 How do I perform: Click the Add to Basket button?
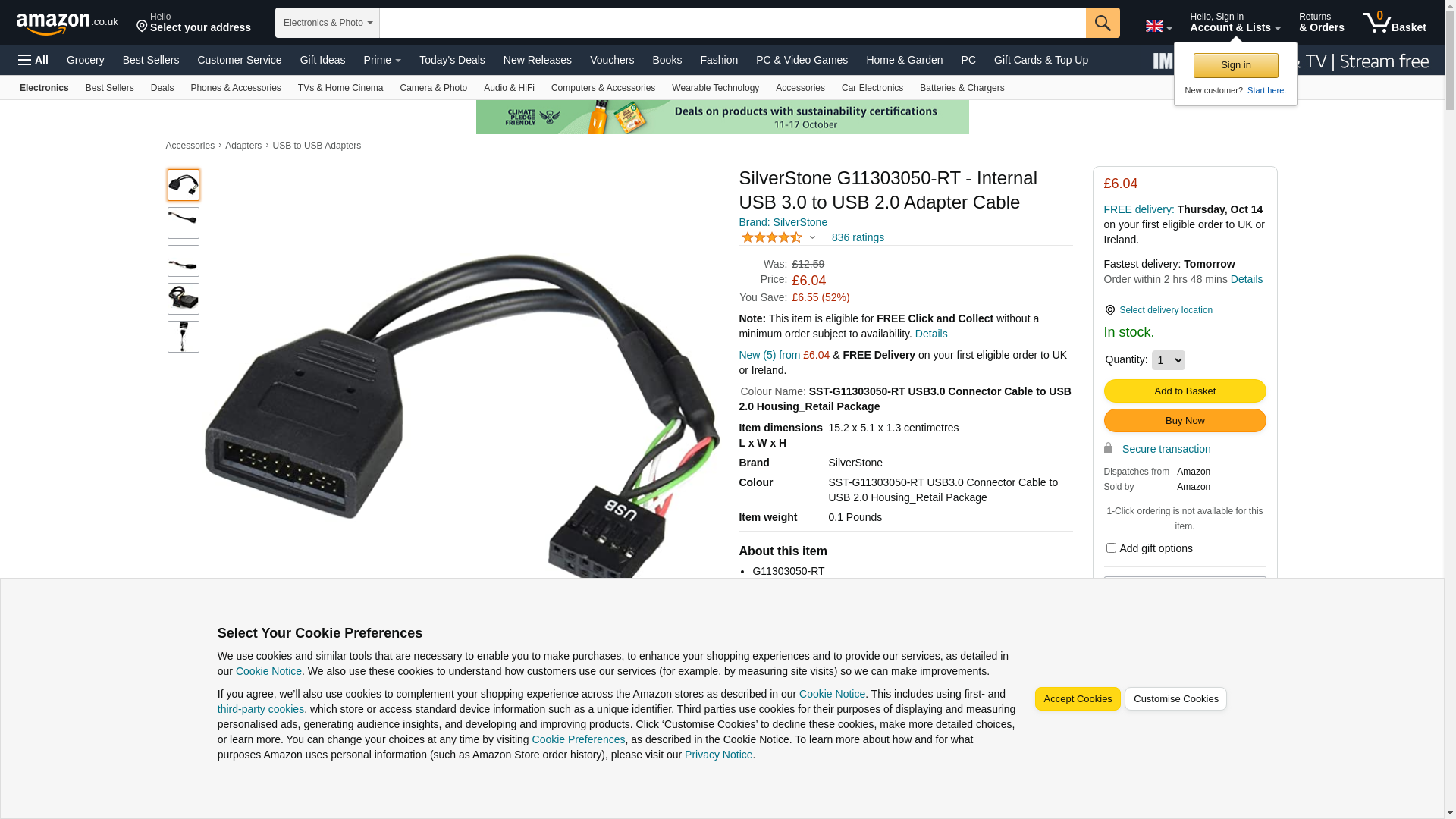[1185, 391]
